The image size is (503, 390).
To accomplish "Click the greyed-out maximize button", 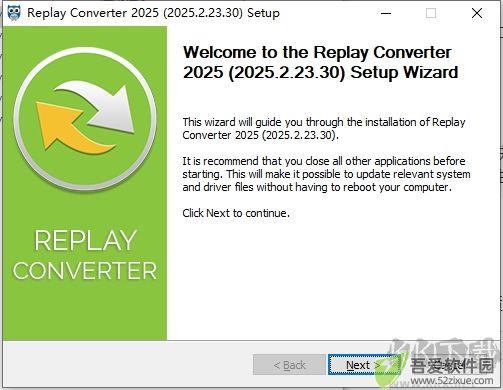I will [431, 14].
